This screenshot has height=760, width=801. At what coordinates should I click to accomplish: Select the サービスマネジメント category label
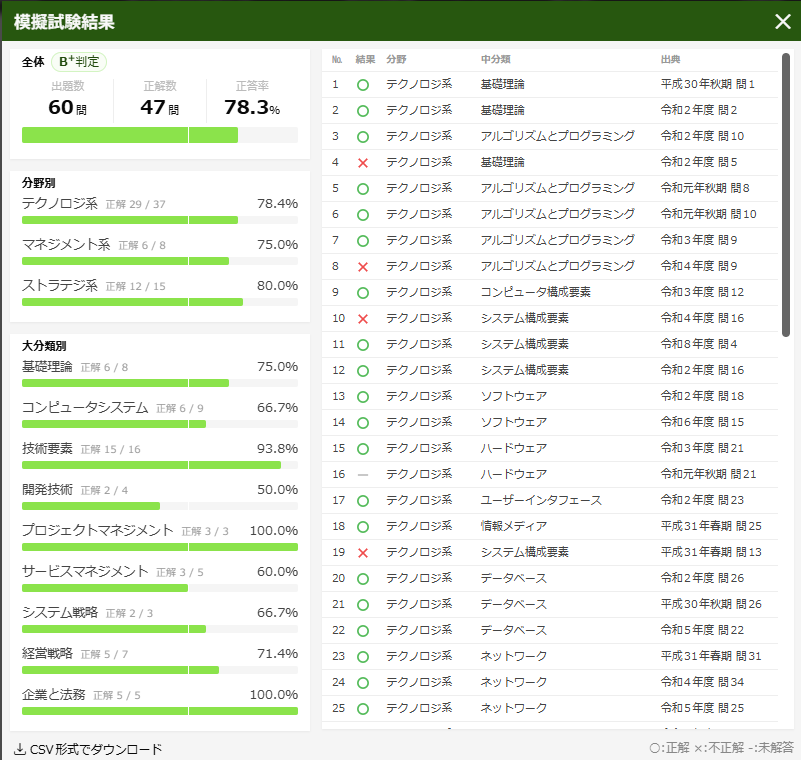(85, 571)
